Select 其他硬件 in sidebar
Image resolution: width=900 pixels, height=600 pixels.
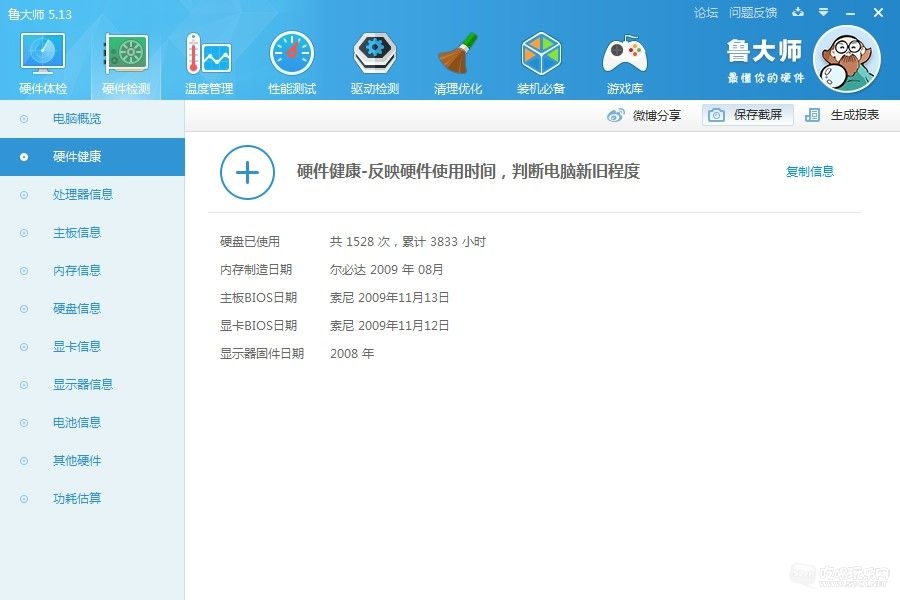click(92, 460)
